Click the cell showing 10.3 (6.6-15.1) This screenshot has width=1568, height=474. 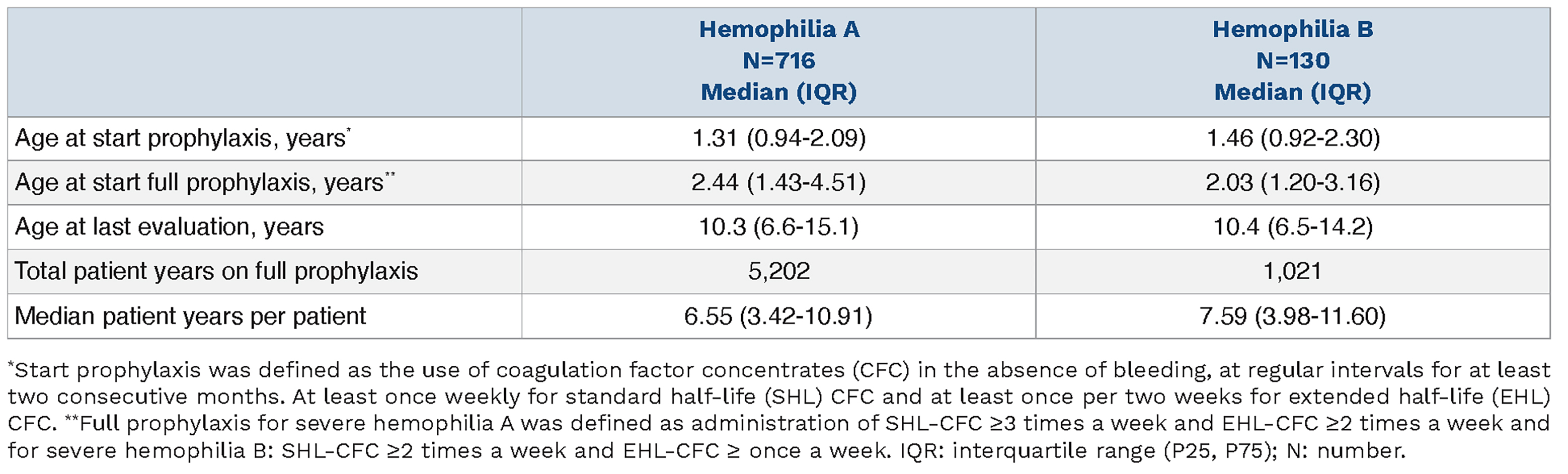(x=778, y=227)
